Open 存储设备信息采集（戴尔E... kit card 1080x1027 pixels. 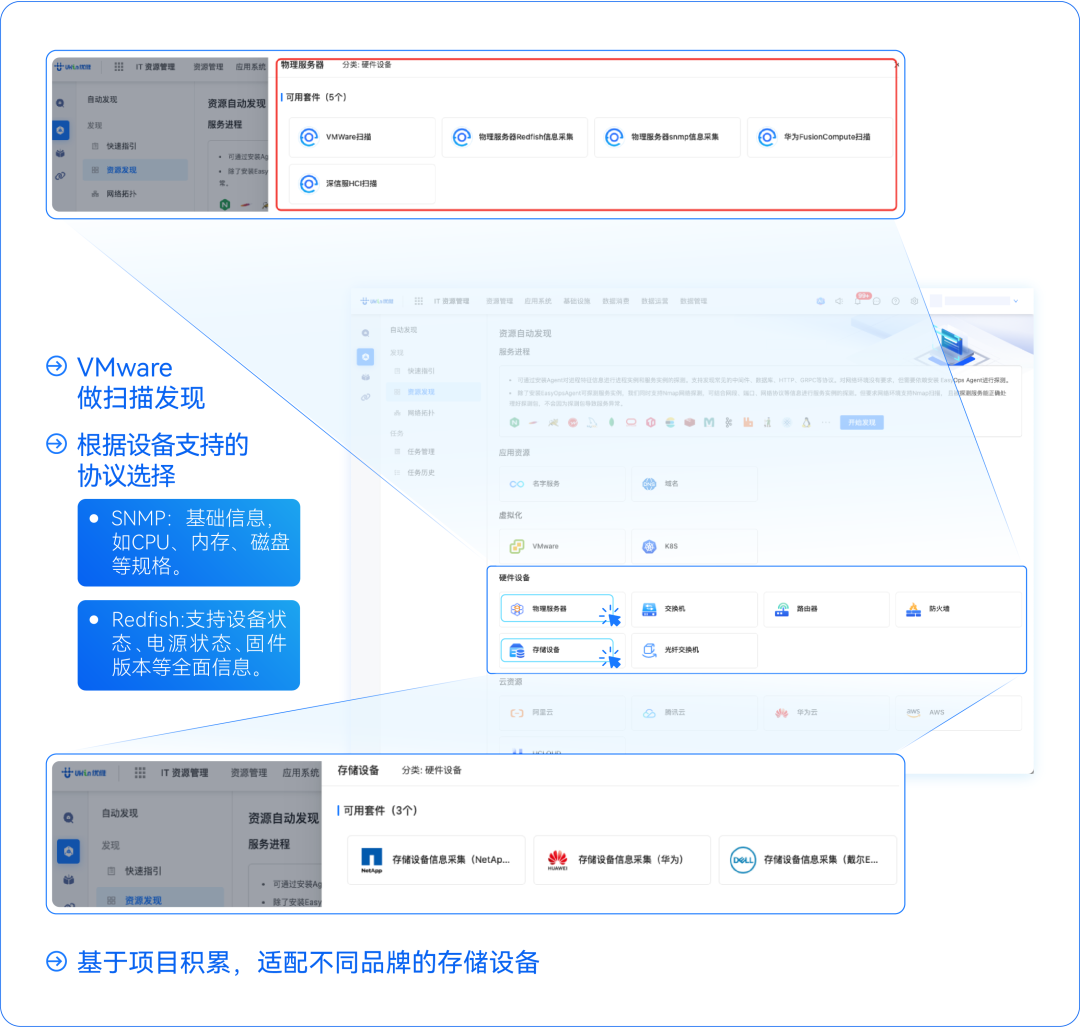[x=808, y=860]
